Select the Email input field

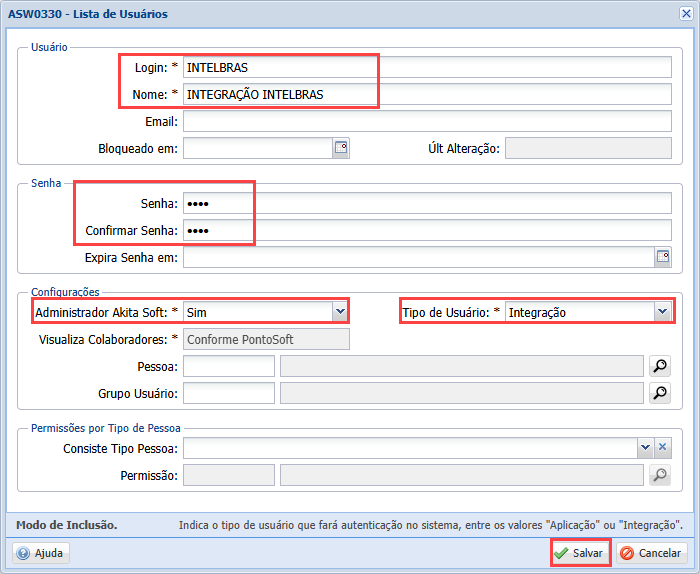(427, 121)
